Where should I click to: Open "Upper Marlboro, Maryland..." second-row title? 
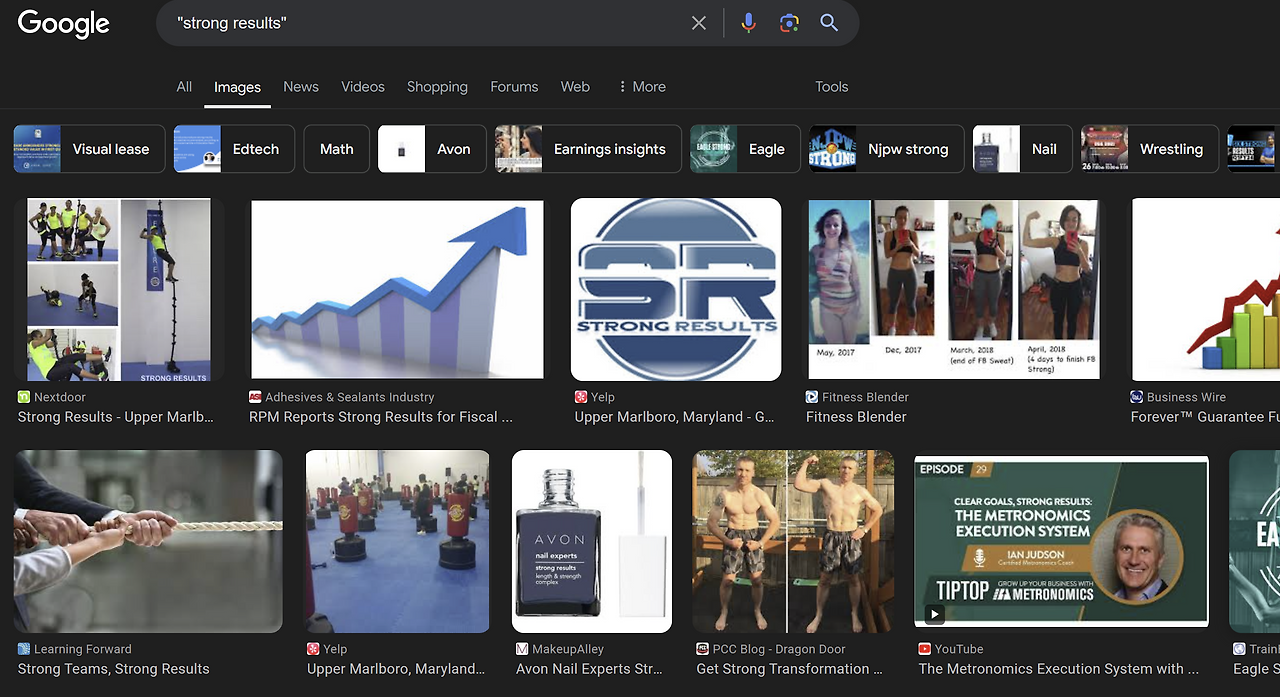click(396, 669)
